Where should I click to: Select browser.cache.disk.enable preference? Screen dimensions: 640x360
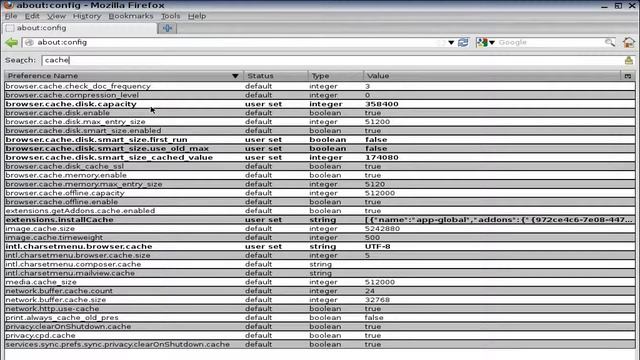pyautogui.click(x=320, y=113)
